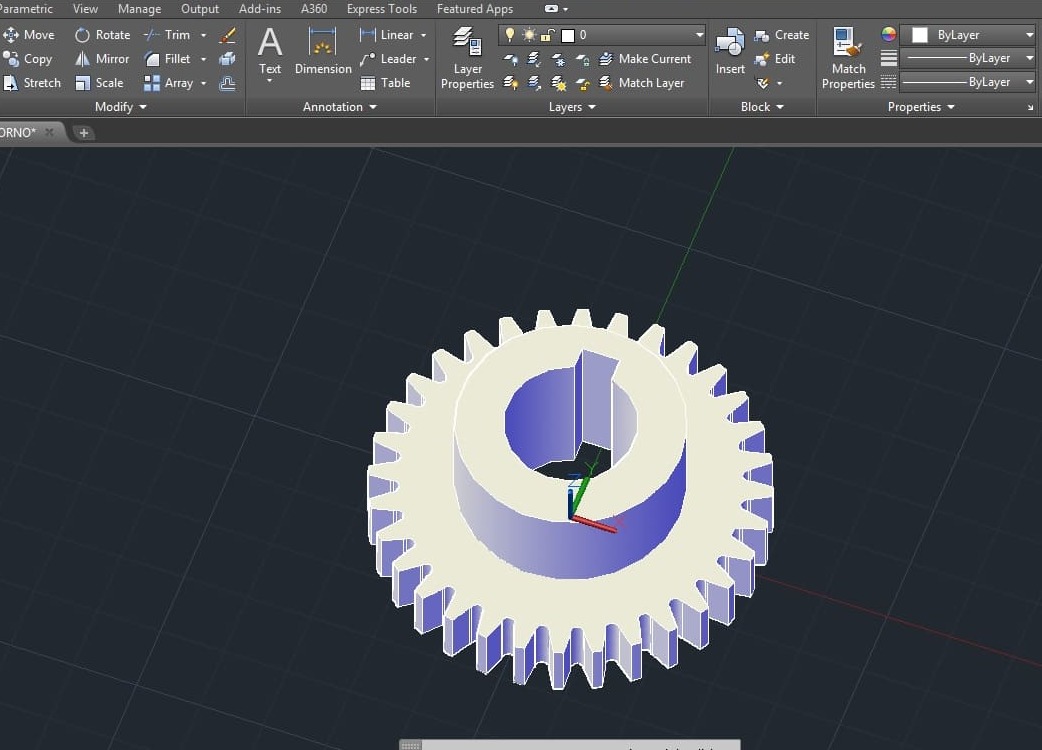Select the Copy tool
This screenshot has height=750, width=1042.
click(x=27, y=58)
